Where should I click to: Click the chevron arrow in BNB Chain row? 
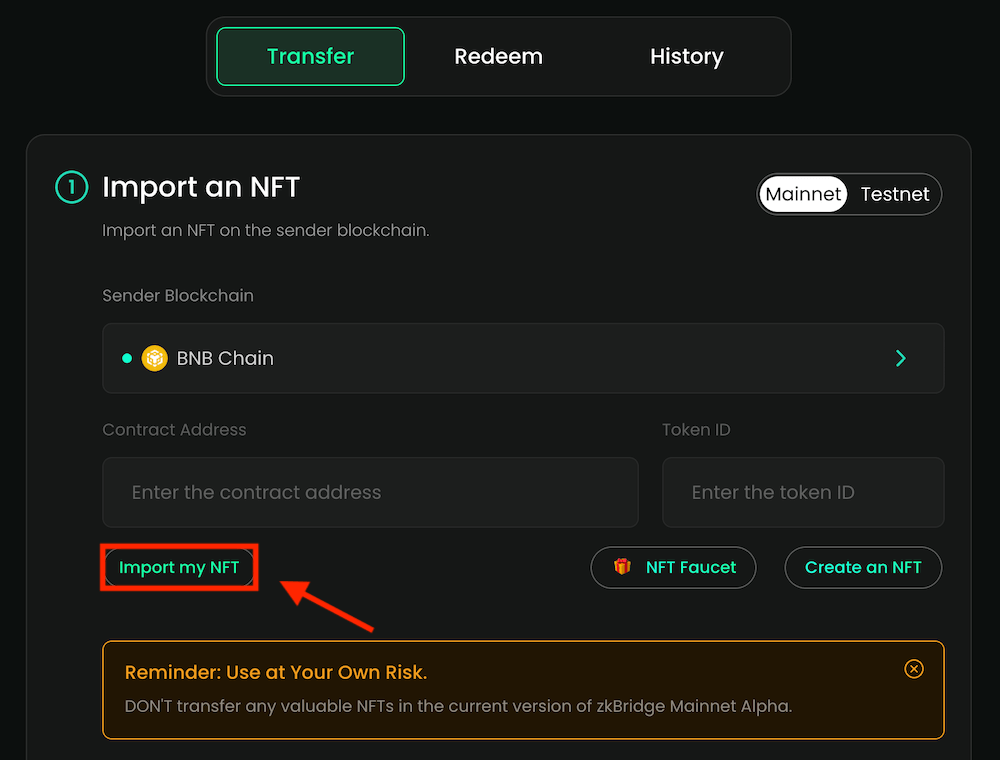pyautogui.click(x=901, y=358)
